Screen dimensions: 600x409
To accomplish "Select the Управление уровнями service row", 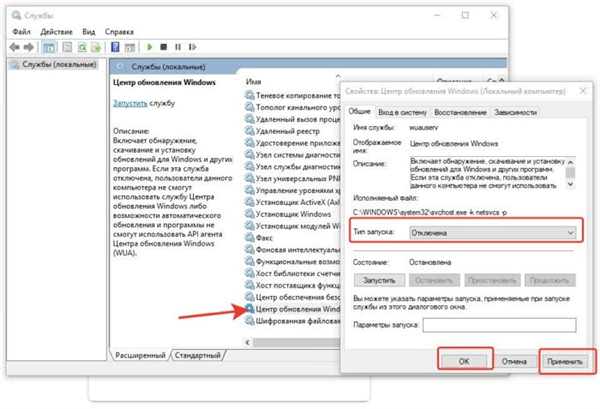I will click(x=292, y=190).
